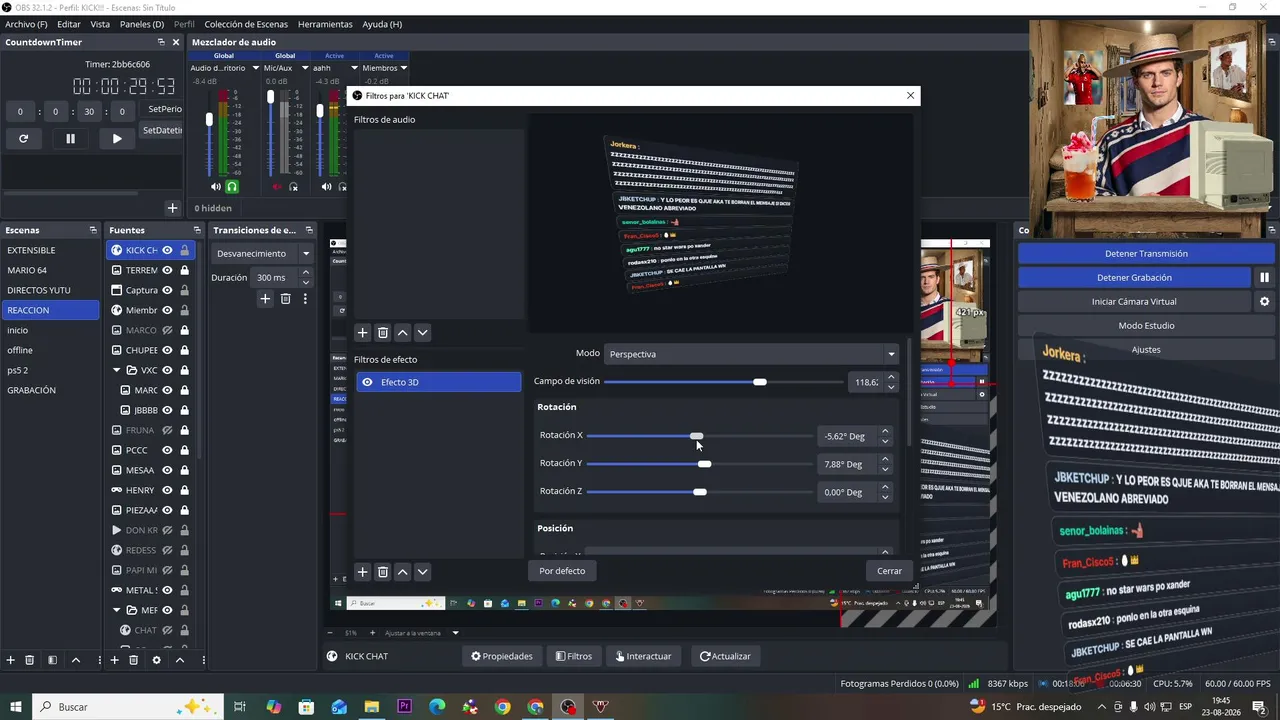Hide the KICK CH source
This screenshot has width=1280, height=720.
pos(168,250)
